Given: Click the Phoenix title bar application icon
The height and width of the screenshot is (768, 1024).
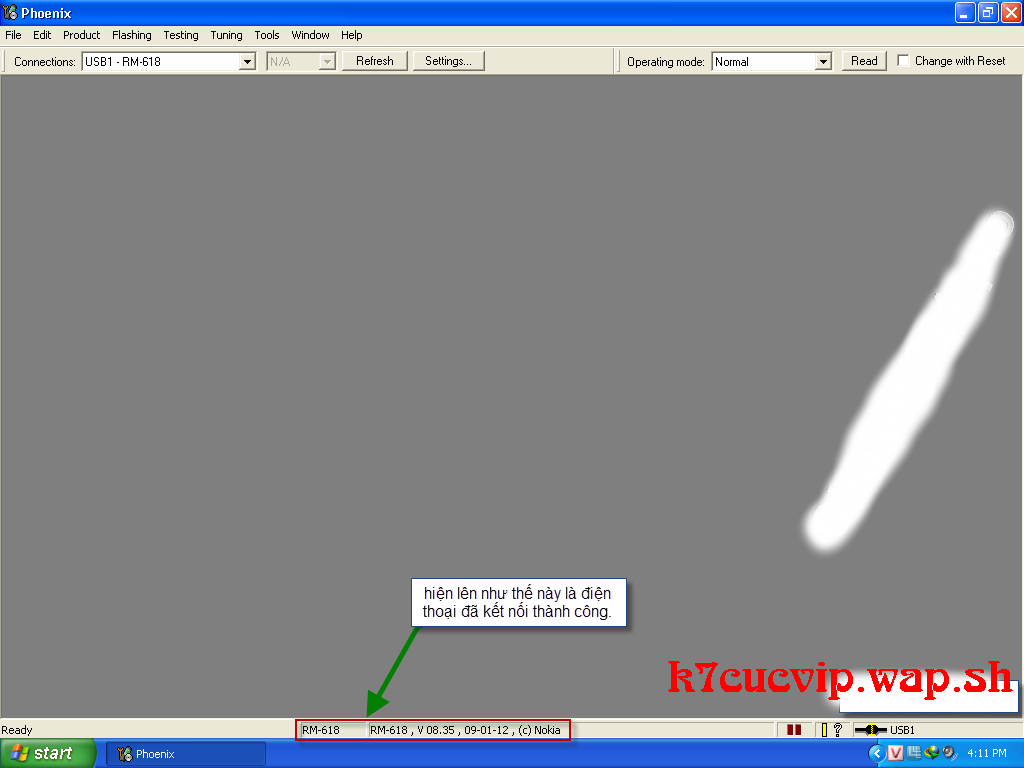Looking at the screenshot, I should [11, 13].
